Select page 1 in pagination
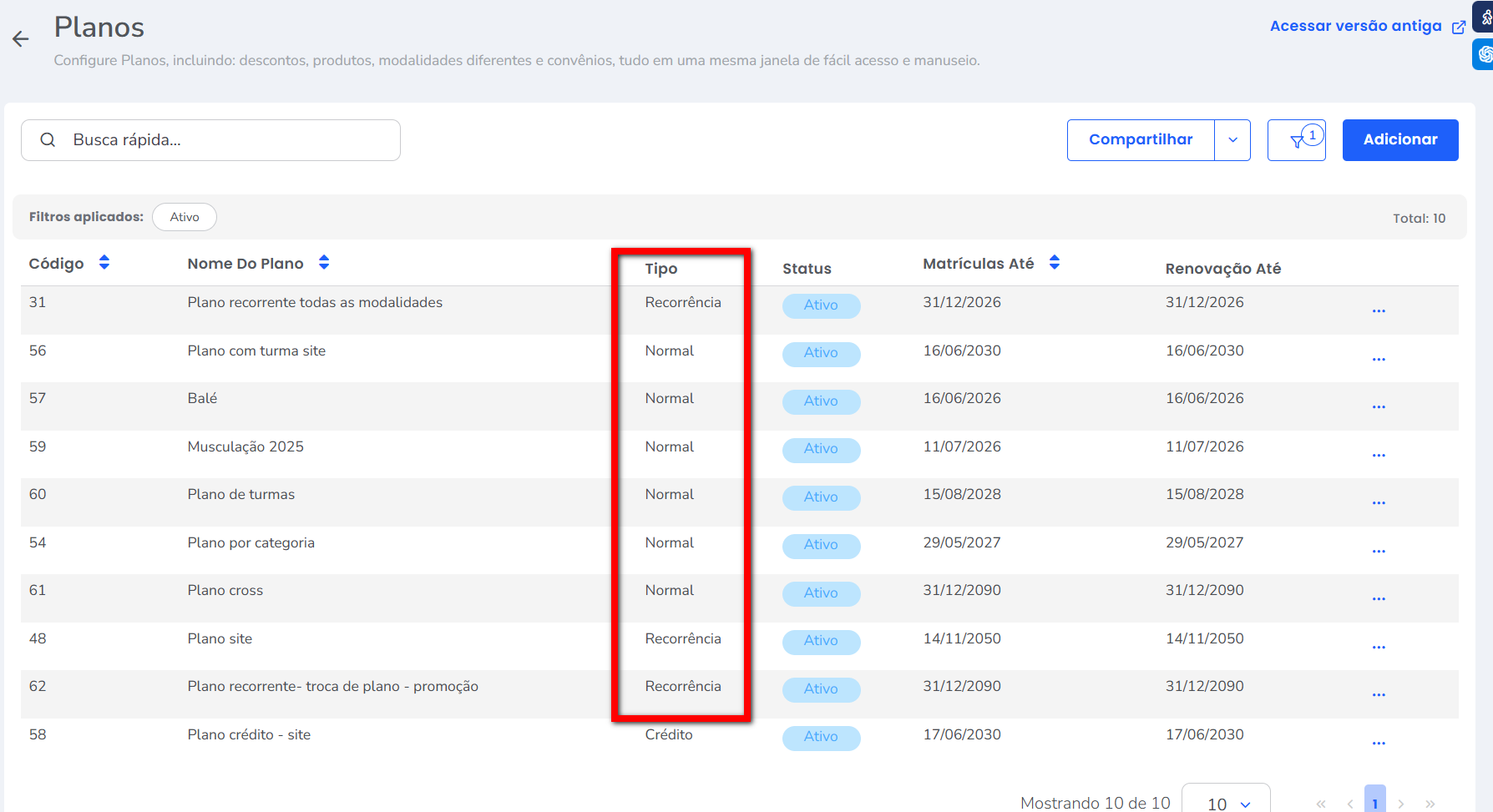The height and width of the screenshot is (812, 1493). (x=1374, y=803)
